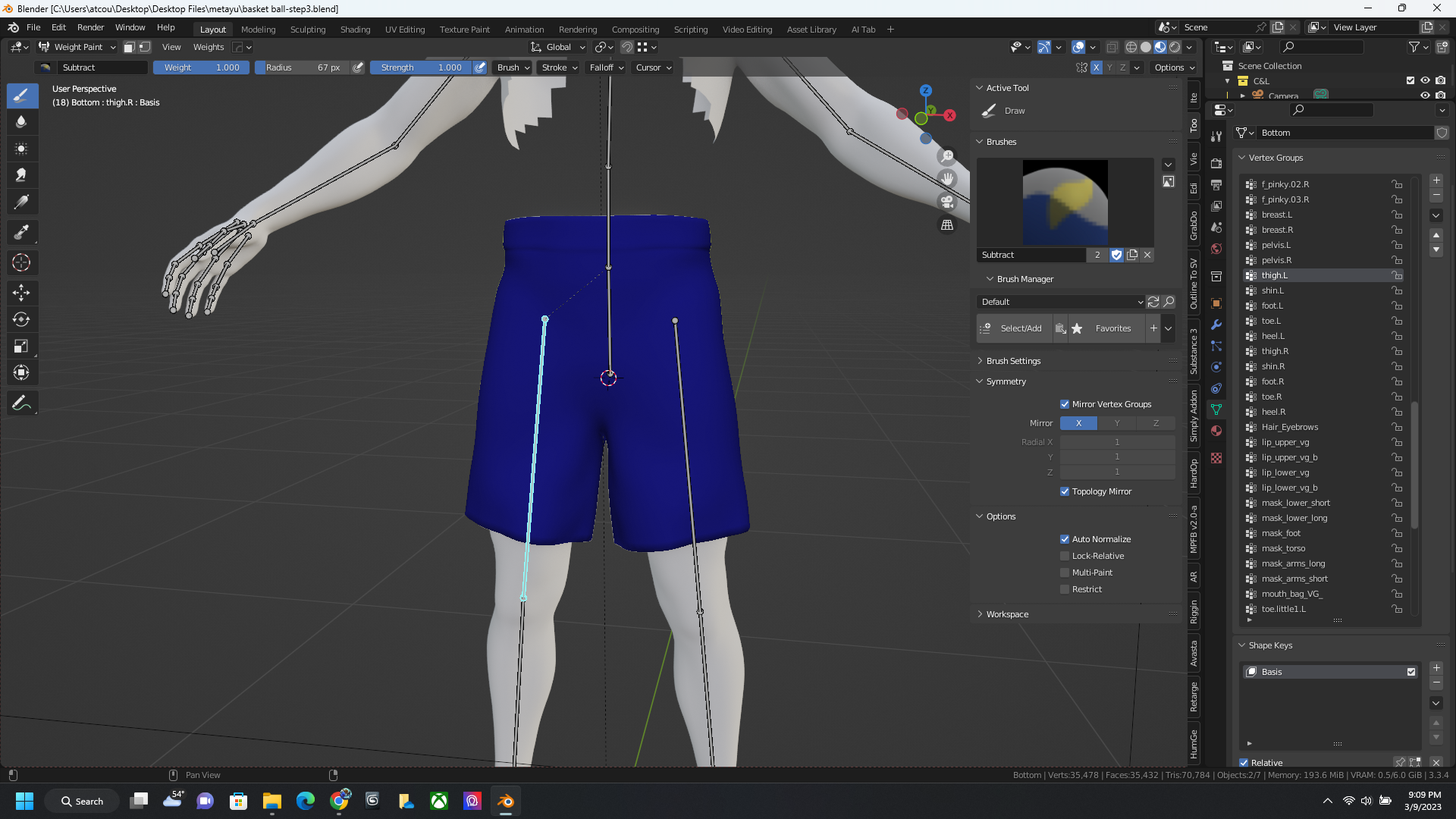Select the Move tool

coord(21,293)
